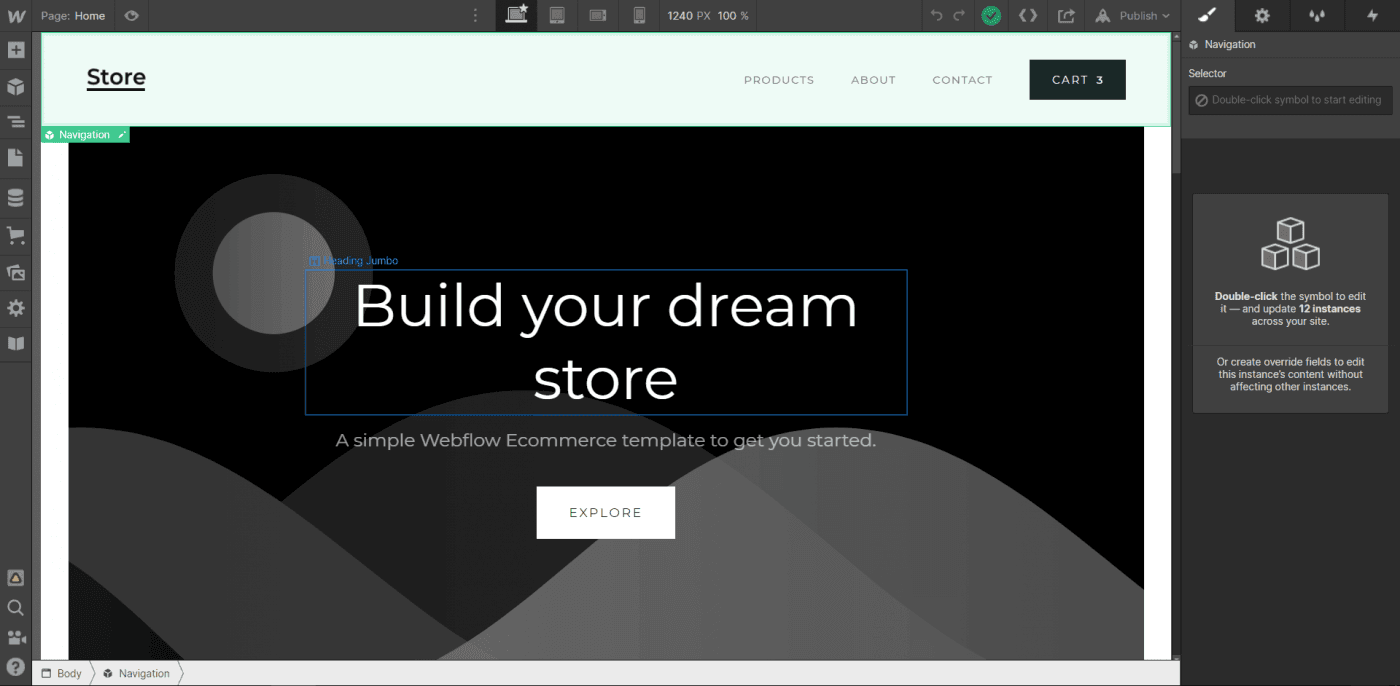The width and height of the screenshot is (1400, 686).
Task: Open the CMS Collections database panel
Action: click(x=16, y=198)
